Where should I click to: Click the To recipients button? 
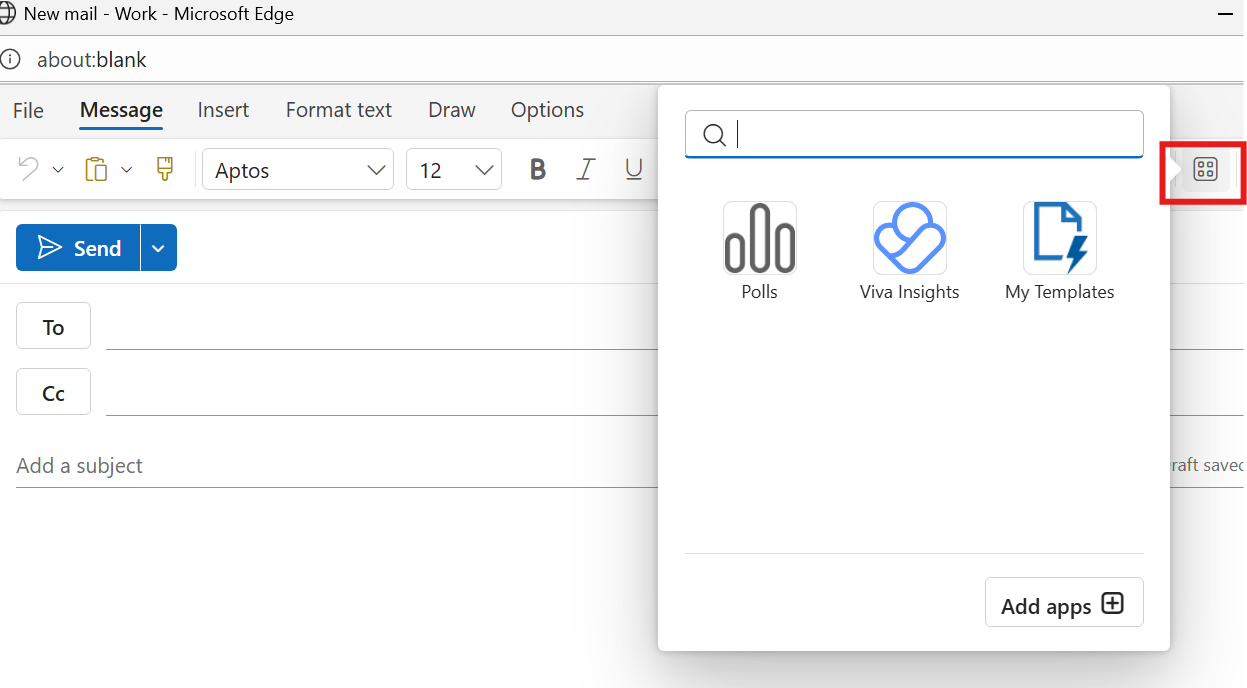(53, 326)
